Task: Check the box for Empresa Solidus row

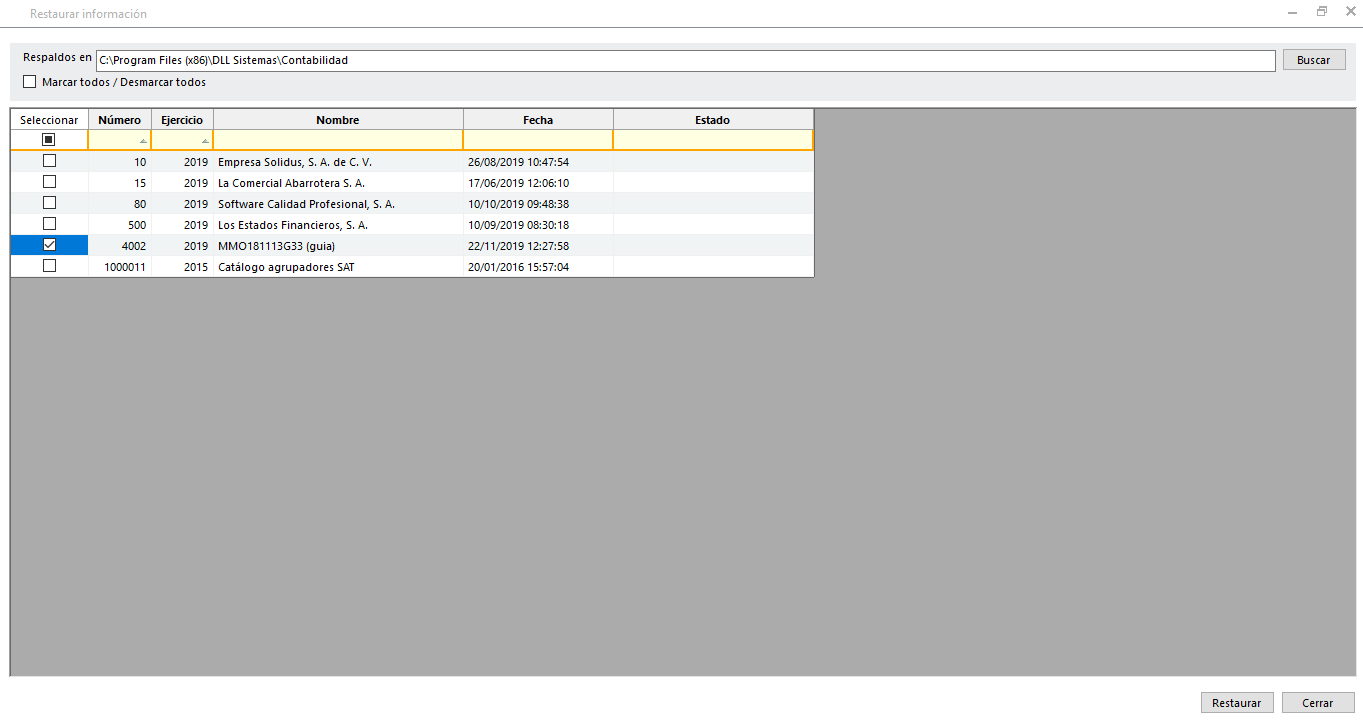Action: [x=49, y=161]
